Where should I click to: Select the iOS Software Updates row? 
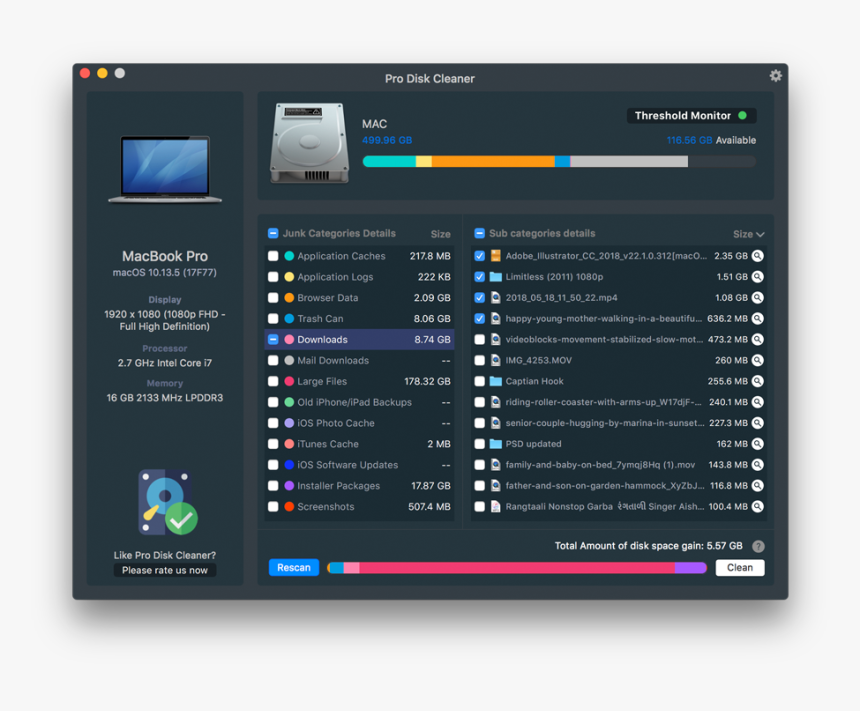coord(359,465)
